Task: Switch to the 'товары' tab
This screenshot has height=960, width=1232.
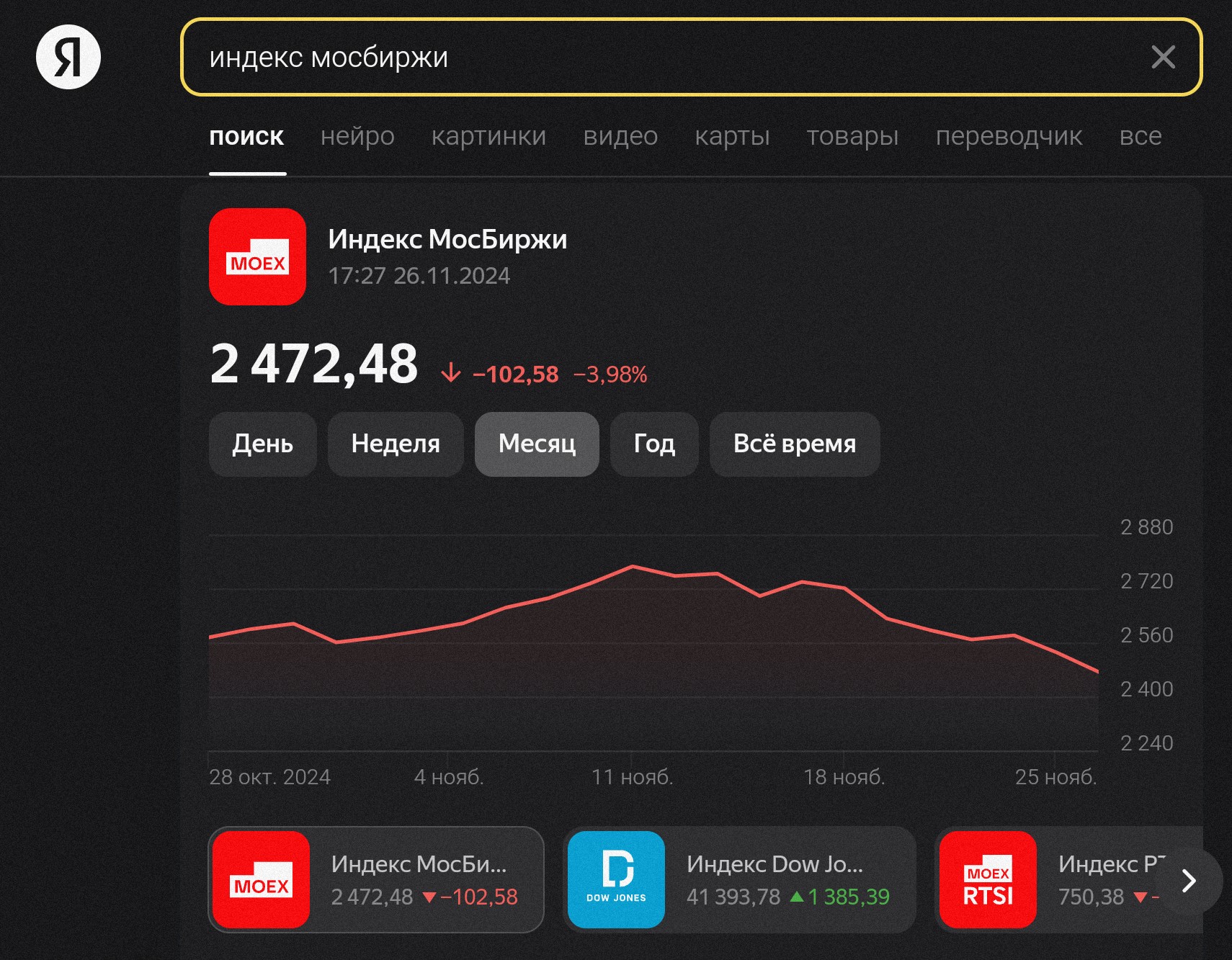Action: pos(852,136)
